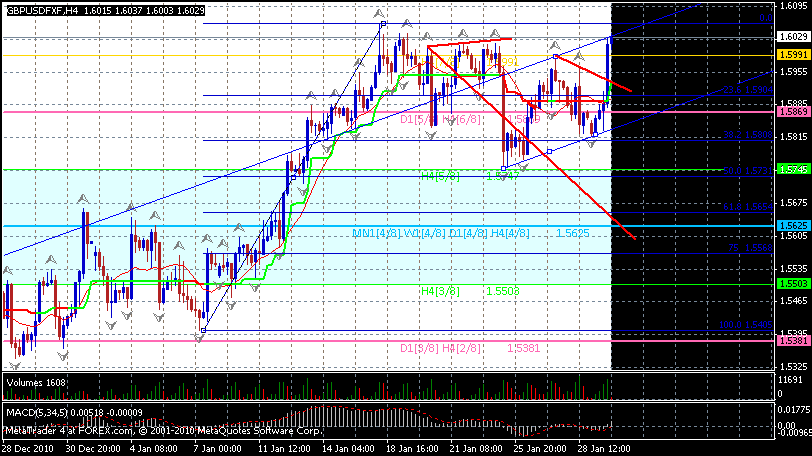Image resolution: width=812 pixels, height=456 pixels.
Task: Click the MN1[4/8] W1[4/8] D1[4/8] H4[4/8] label
Action: [x=441, y=233]
